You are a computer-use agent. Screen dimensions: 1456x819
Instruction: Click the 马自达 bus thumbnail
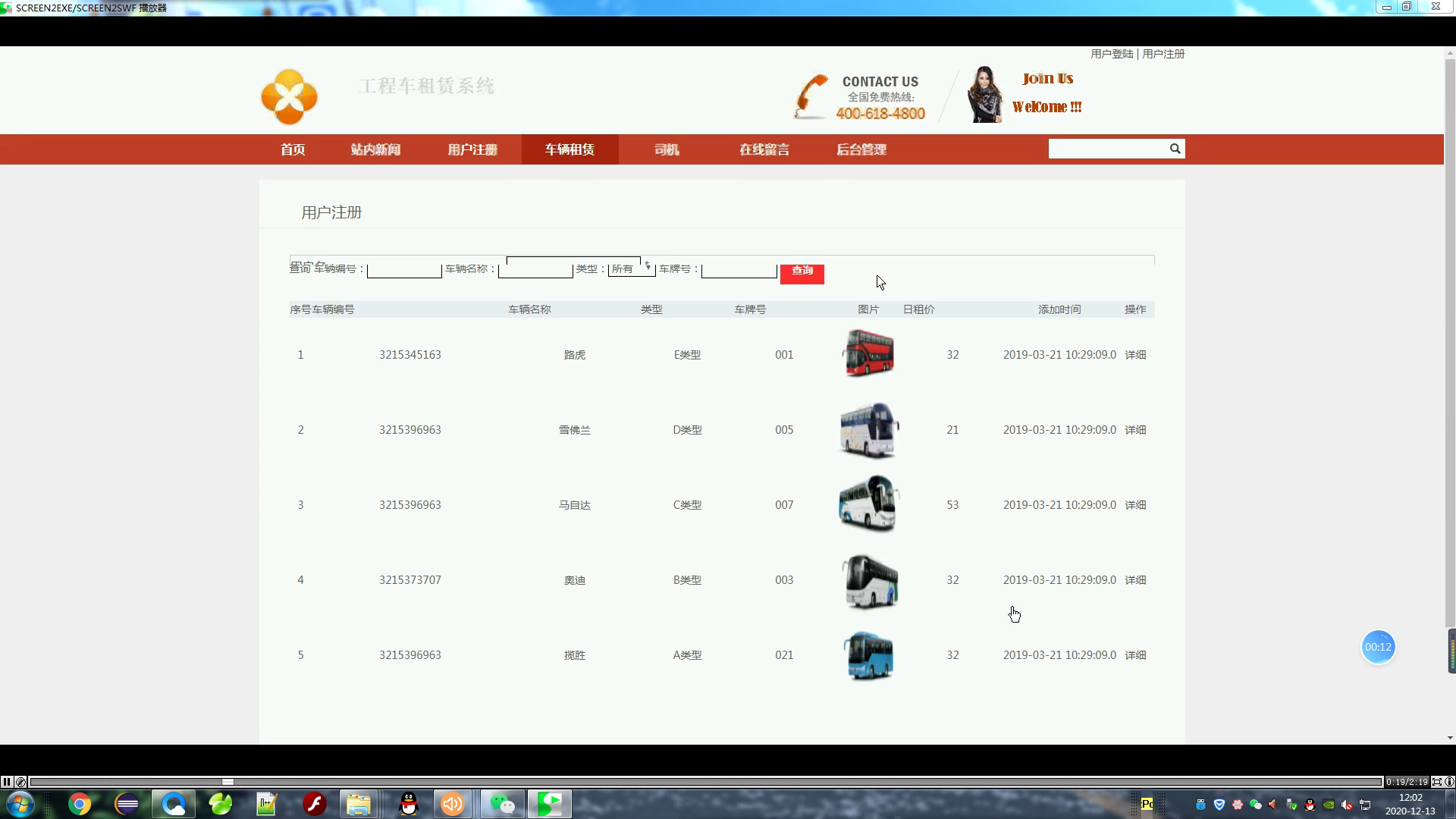tap(869, 504)
